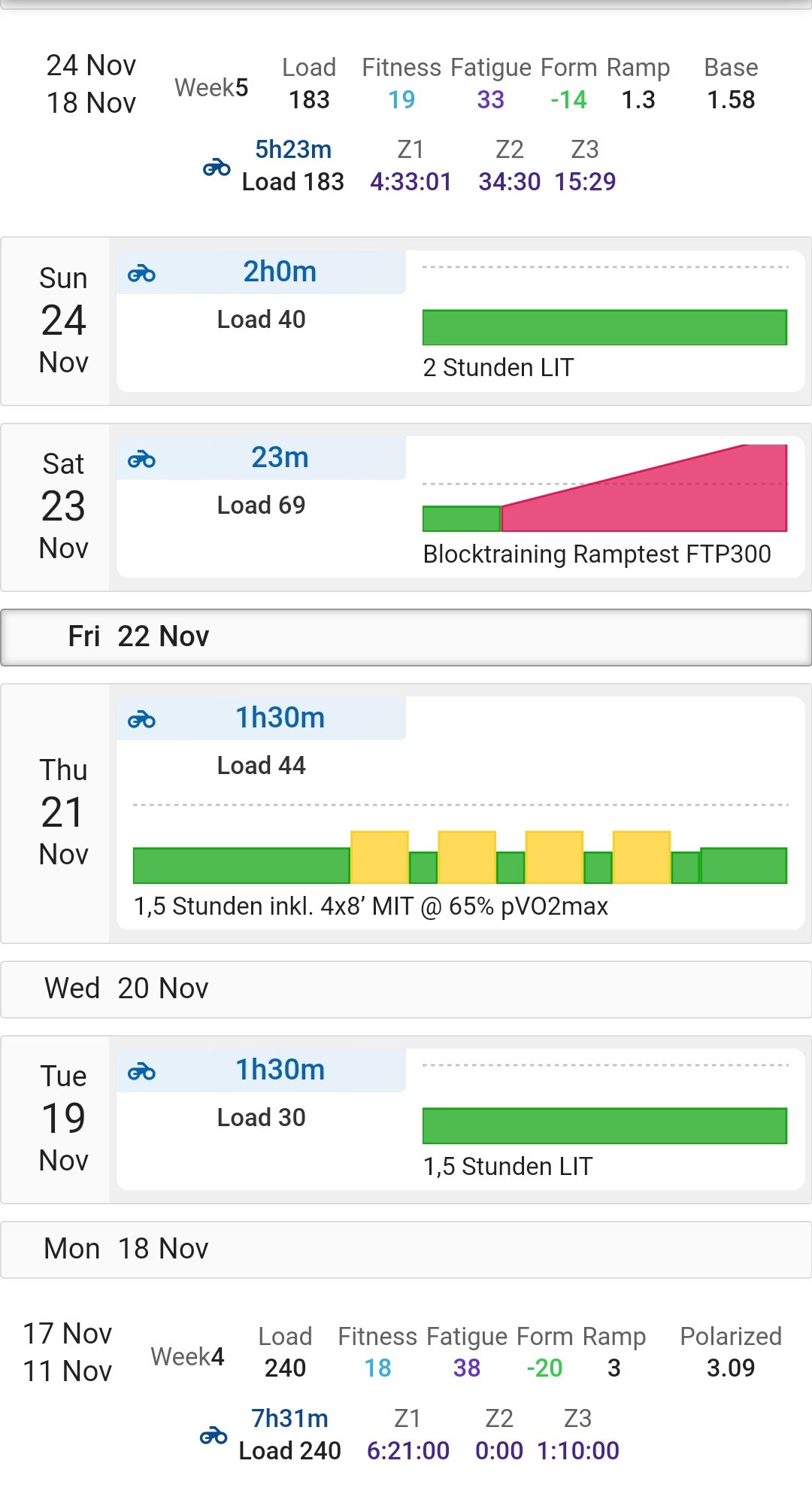812x1503 pixels.
Task: Open the Blocktraining Ramptest FTP300 workout
Action: pos(596,554)
